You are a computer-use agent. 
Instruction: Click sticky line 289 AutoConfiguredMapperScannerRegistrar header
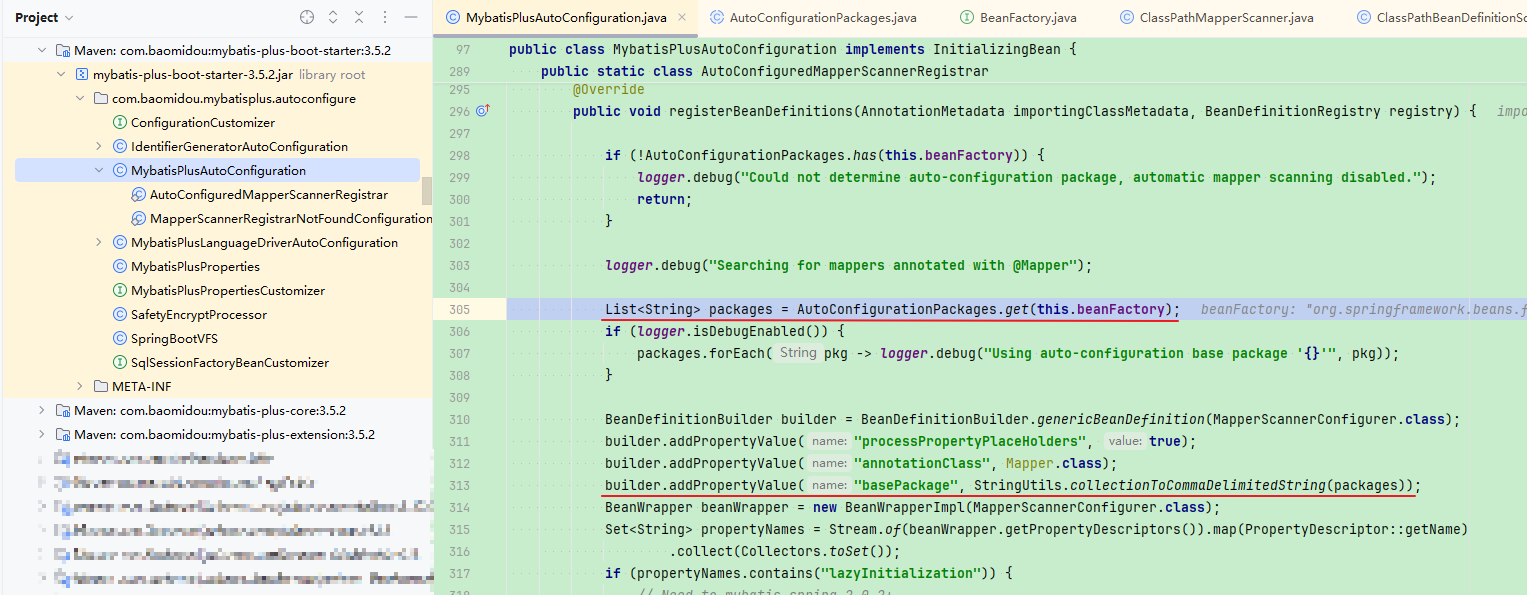pyautogui.click(x=765, y=71)
